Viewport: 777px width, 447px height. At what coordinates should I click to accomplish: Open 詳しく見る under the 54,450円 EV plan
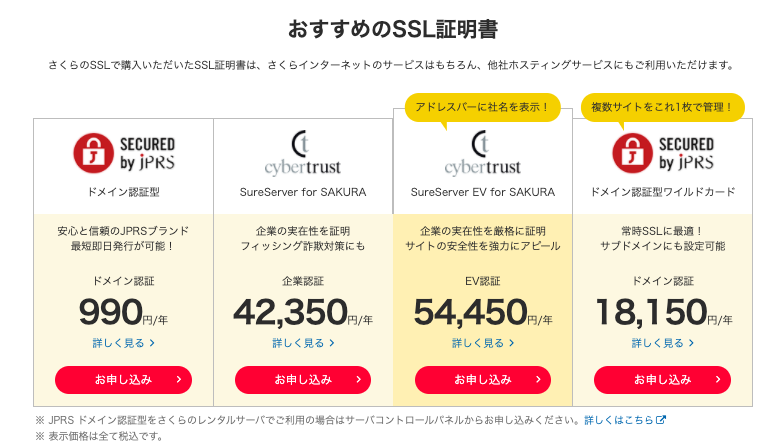[482, 343]
